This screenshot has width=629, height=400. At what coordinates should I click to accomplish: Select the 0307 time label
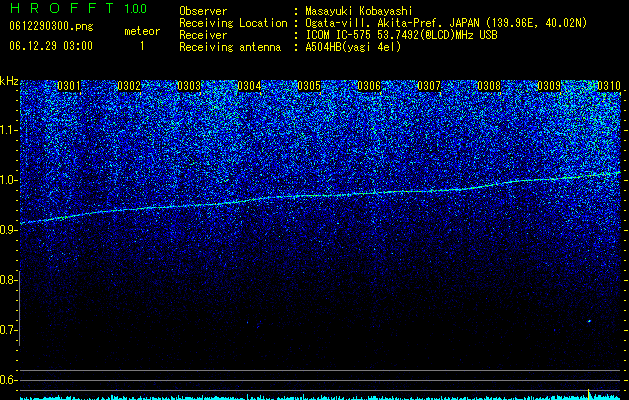pos(429,86)
